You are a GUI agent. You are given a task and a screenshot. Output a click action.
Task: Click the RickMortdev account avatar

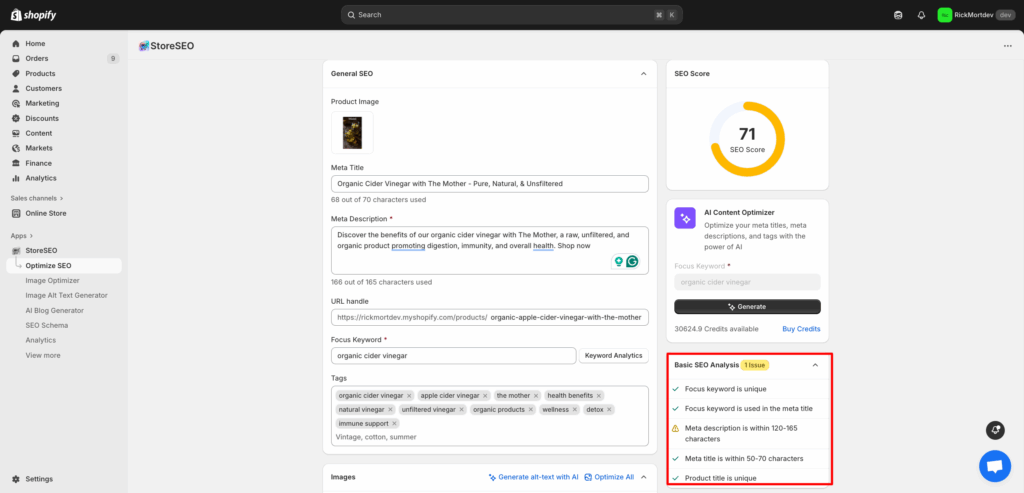point(944,15)
